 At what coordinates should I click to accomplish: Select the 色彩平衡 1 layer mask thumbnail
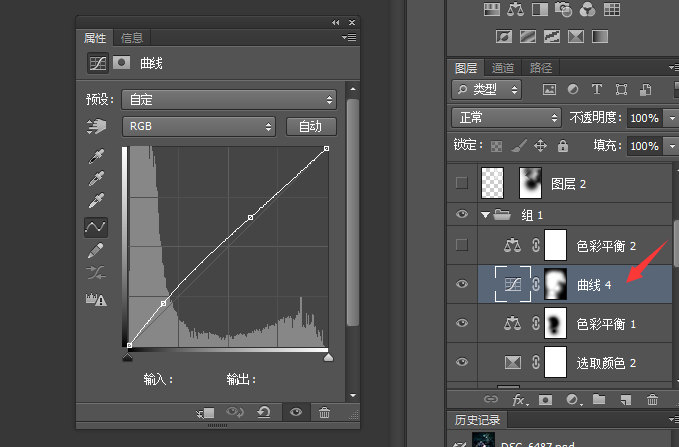click(555, 323)
